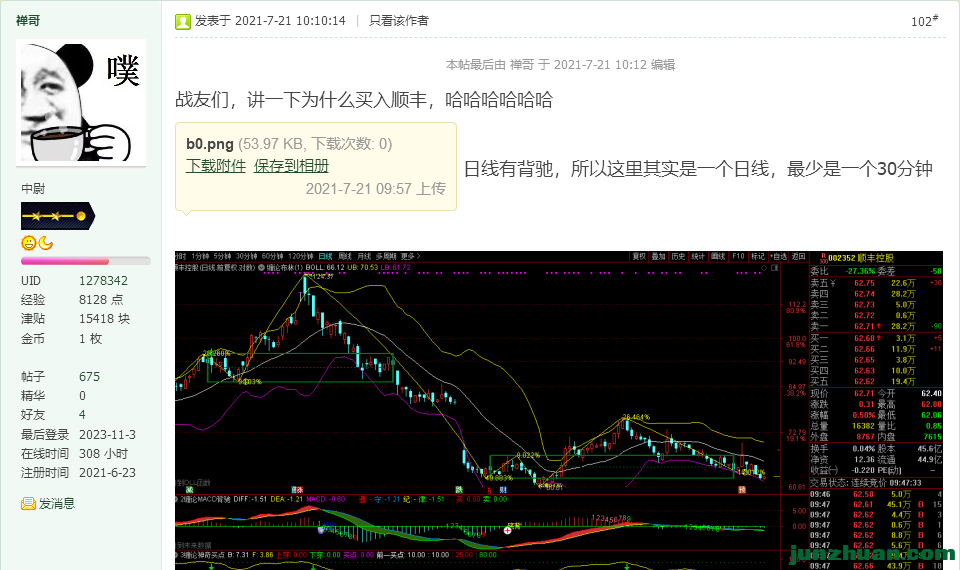This screenshot has width=960, height=570.
Task: Click the last-edited notice by 禅哥
Action: pyautogui.click(x=560, y=64)
